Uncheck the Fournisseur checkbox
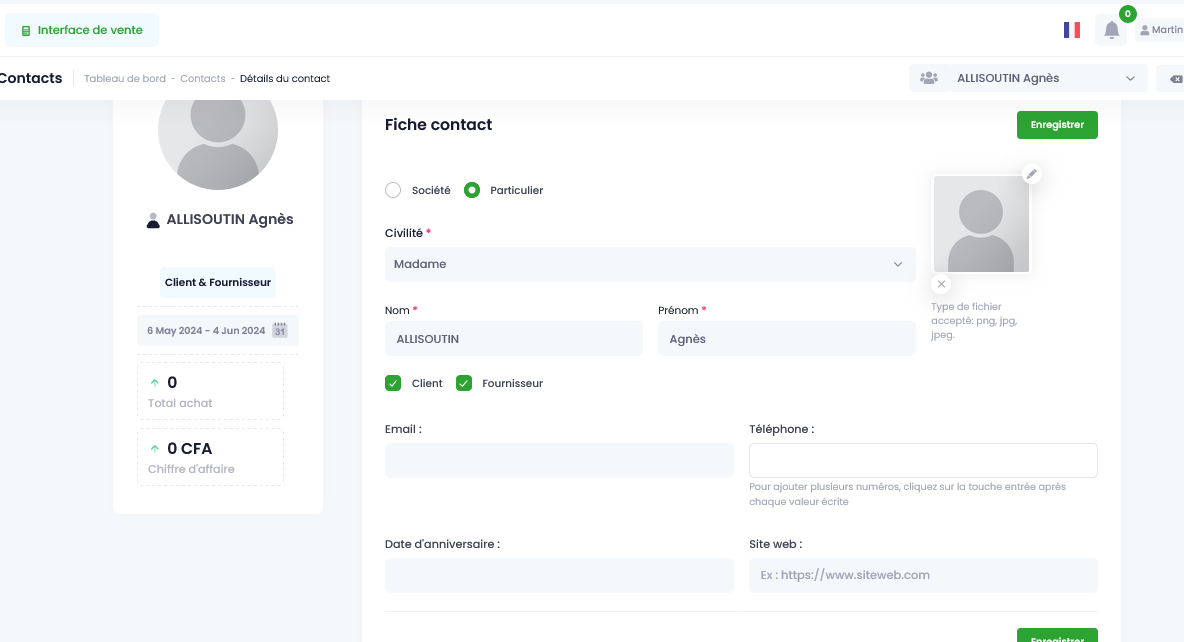The height and width of the screenshot is (642, 1184). (x=464, y=383)
